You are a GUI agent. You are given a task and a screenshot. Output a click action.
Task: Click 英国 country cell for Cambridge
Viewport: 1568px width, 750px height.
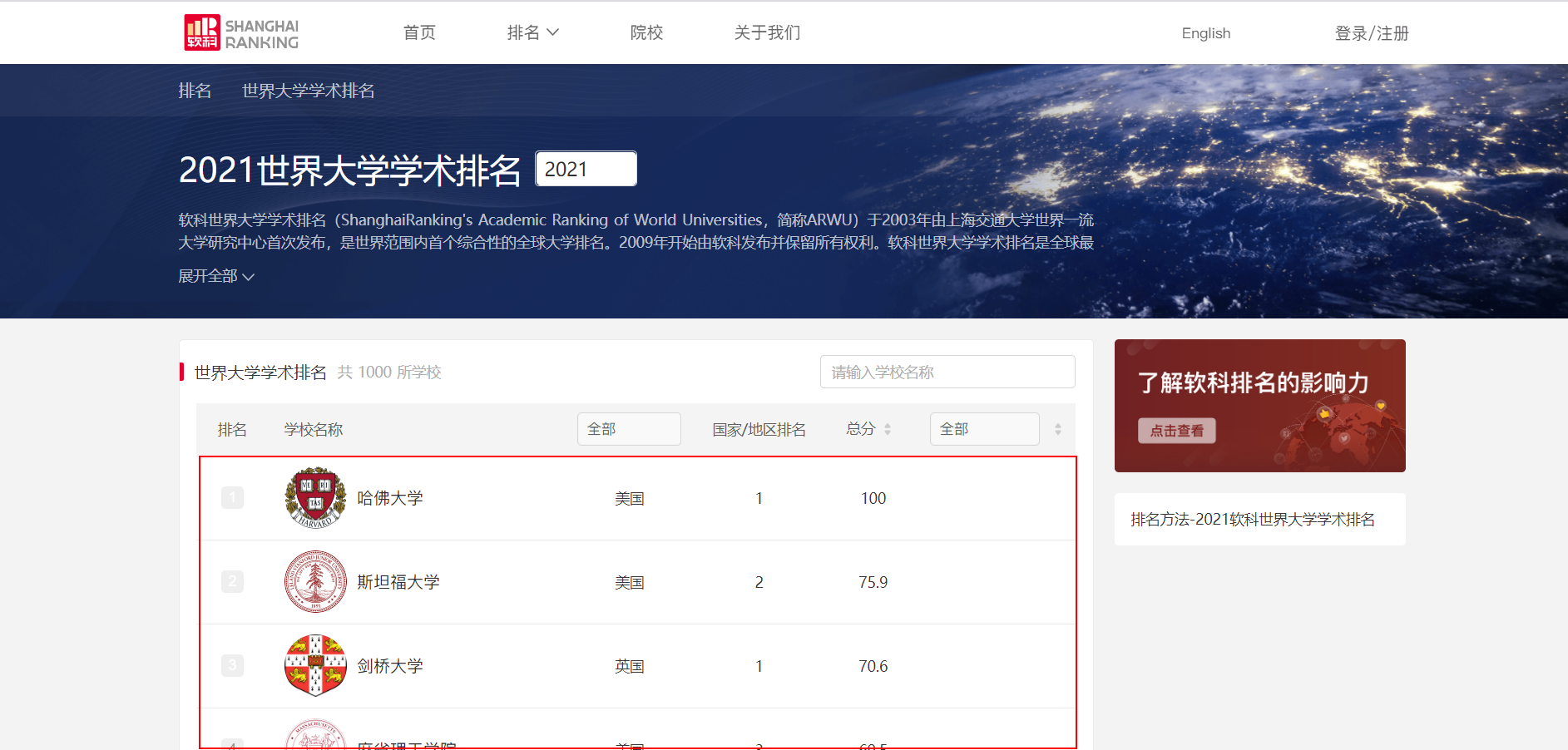630,666
